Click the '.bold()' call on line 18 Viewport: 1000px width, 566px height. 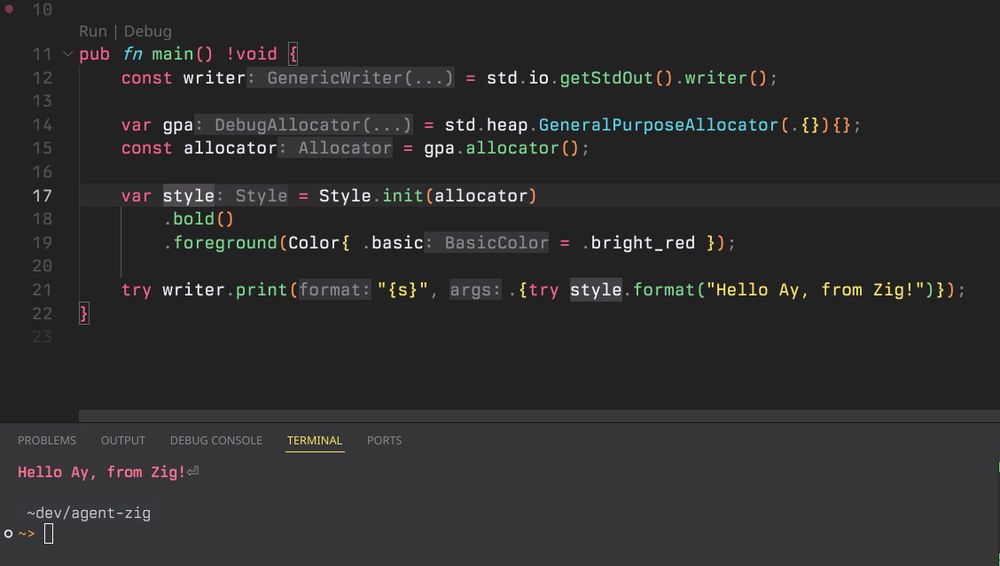pyautogui.click(x=199, y=219)
